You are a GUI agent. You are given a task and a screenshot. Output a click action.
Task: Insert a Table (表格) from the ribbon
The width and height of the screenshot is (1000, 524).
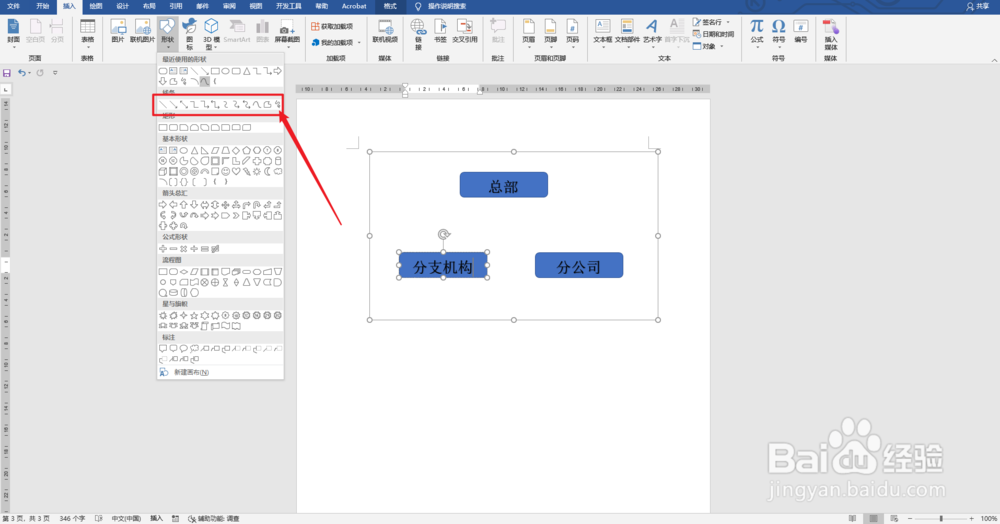pyautogui.click(x=87, y=31)
